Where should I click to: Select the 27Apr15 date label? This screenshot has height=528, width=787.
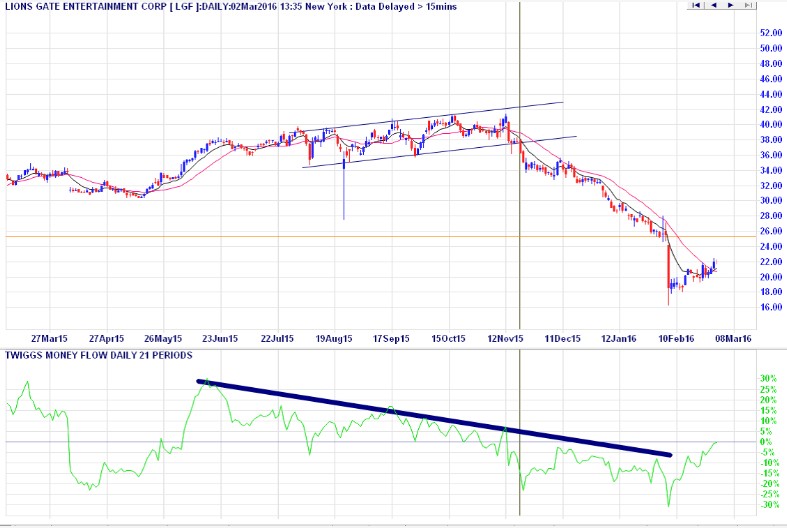[x=106, y=339]
